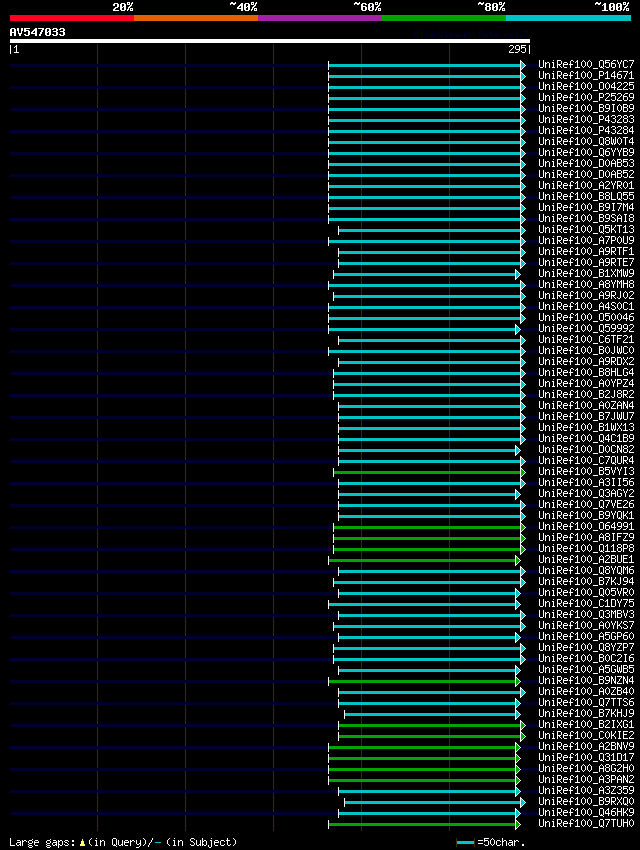Open the UniRef100_A0ZAN4 entry
Screen dimensions: 640x850
pos(586,405)
